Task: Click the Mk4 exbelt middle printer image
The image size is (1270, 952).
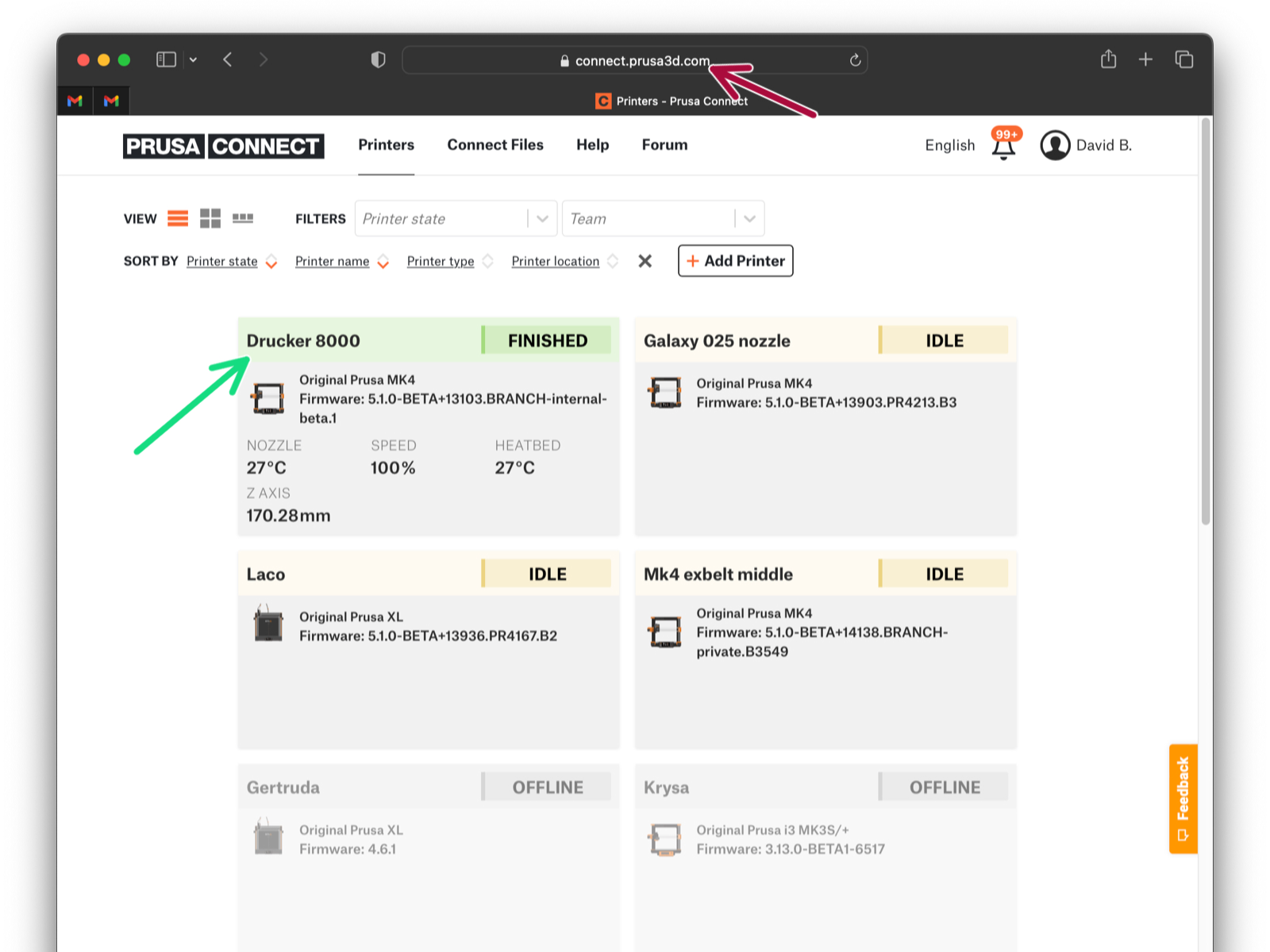Action: (665, 632)
